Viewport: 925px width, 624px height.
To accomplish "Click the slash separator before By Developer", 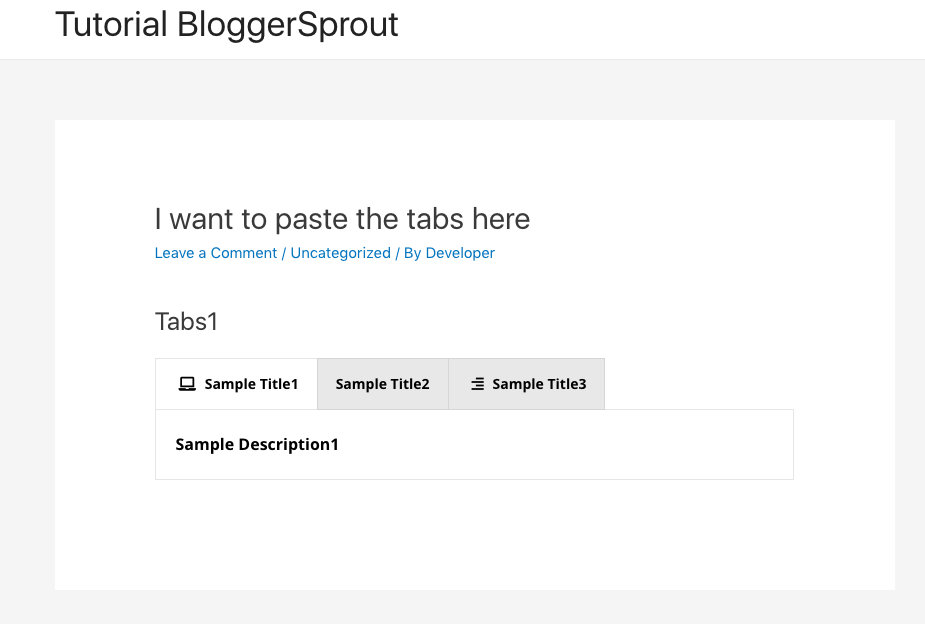I will 398,253.
